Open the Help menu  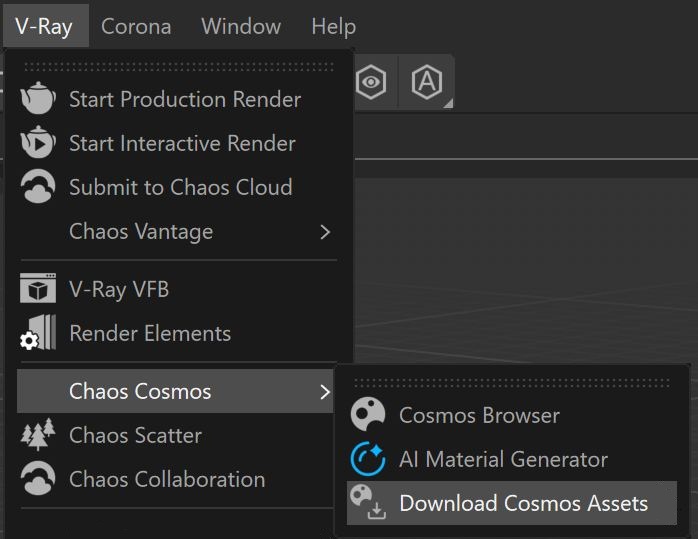[x=333, y=26]
